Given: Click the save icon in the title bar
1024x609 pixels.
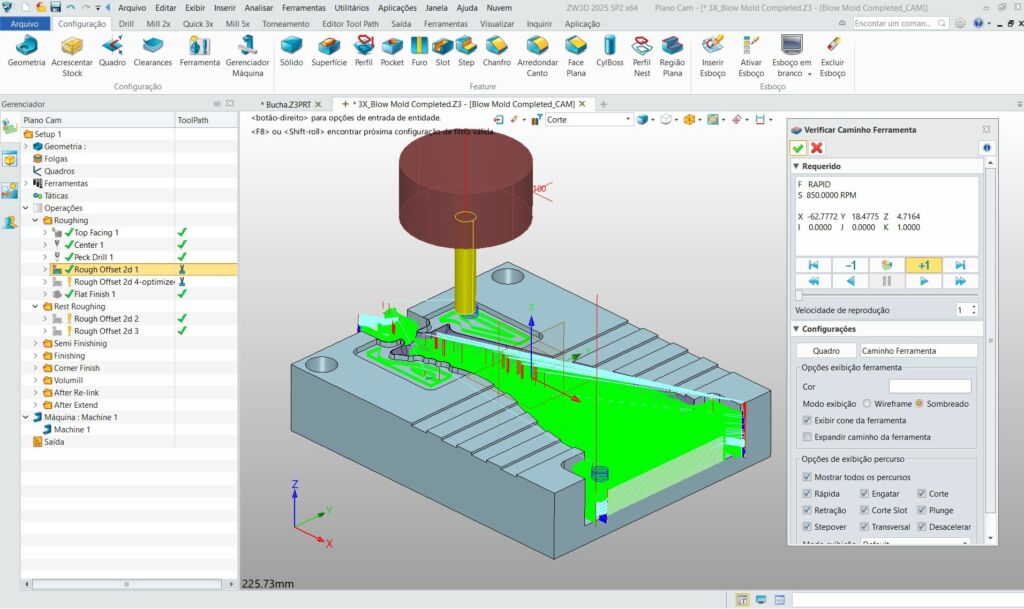Looking at the screenshot, I should [x=56, y=7].
